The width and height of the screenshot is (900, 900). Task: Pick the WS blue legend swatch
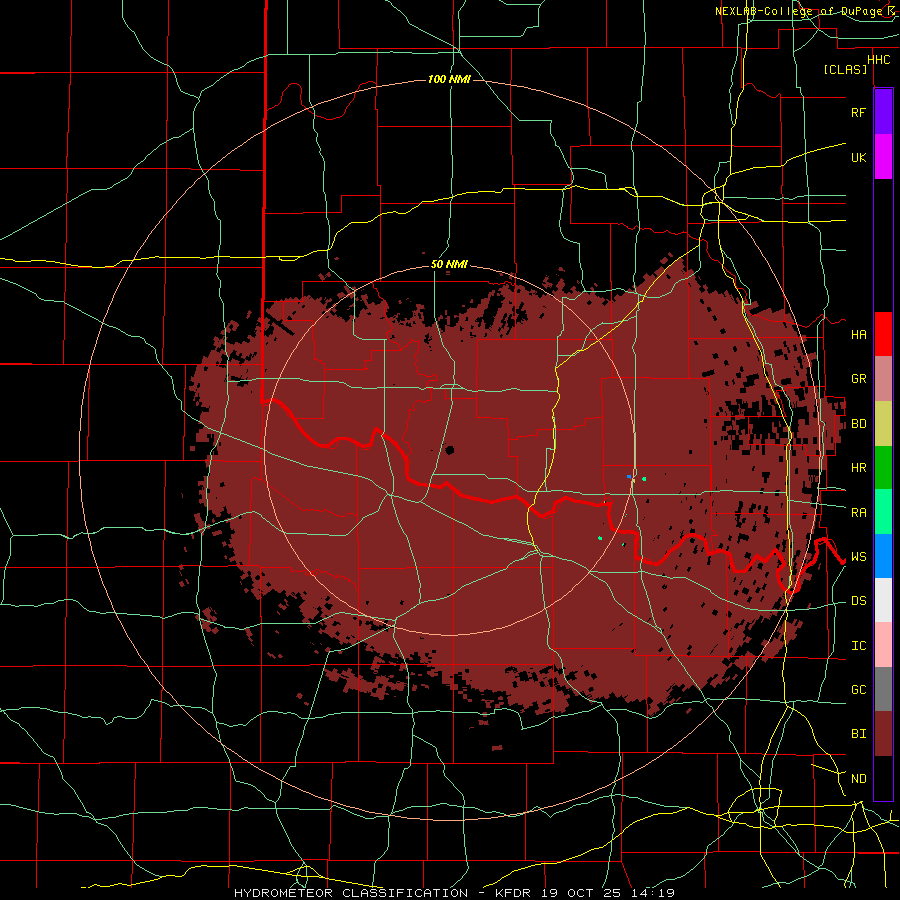[883, 556]
